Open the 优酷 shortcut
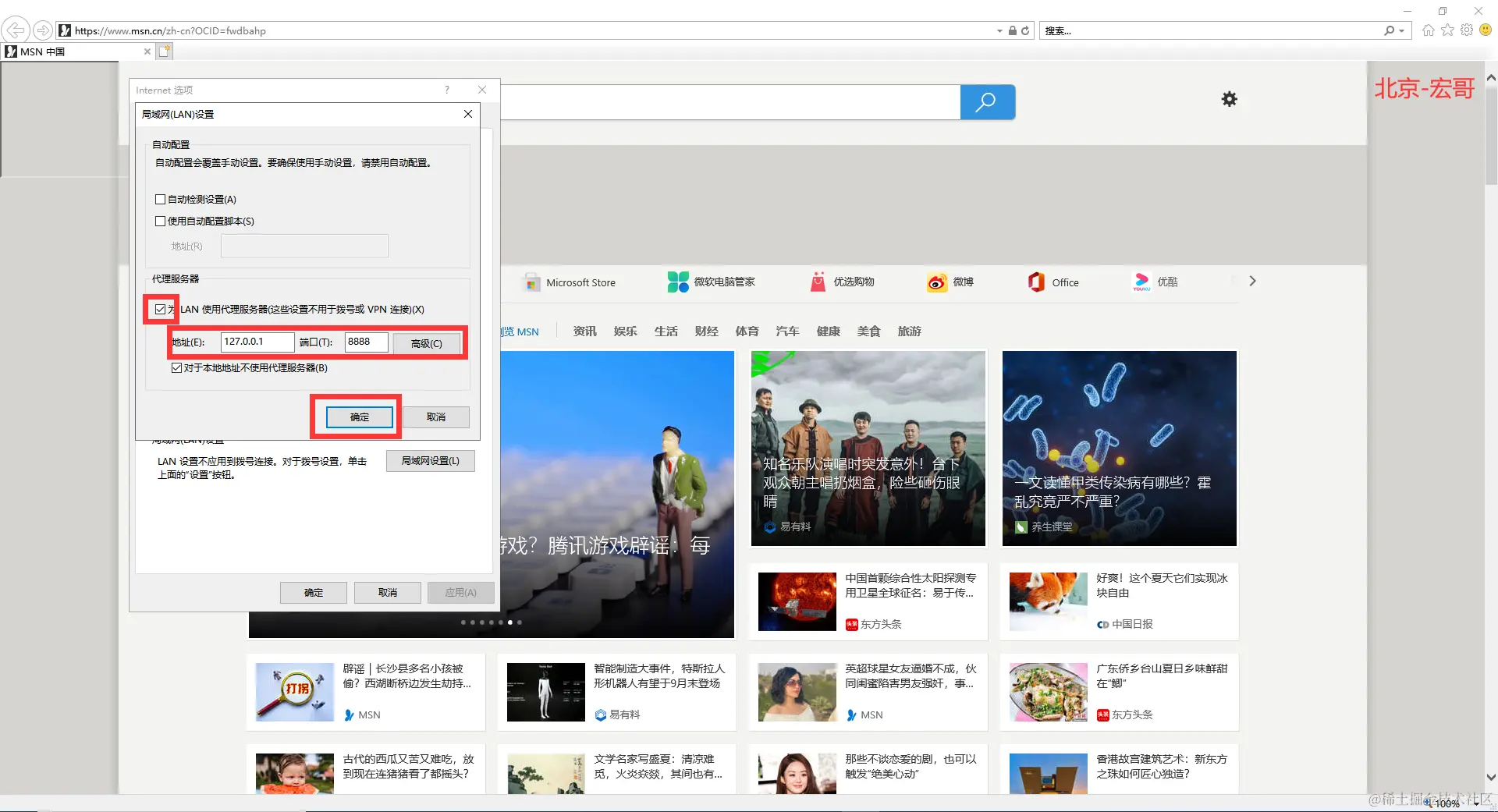 (1155, 282)
